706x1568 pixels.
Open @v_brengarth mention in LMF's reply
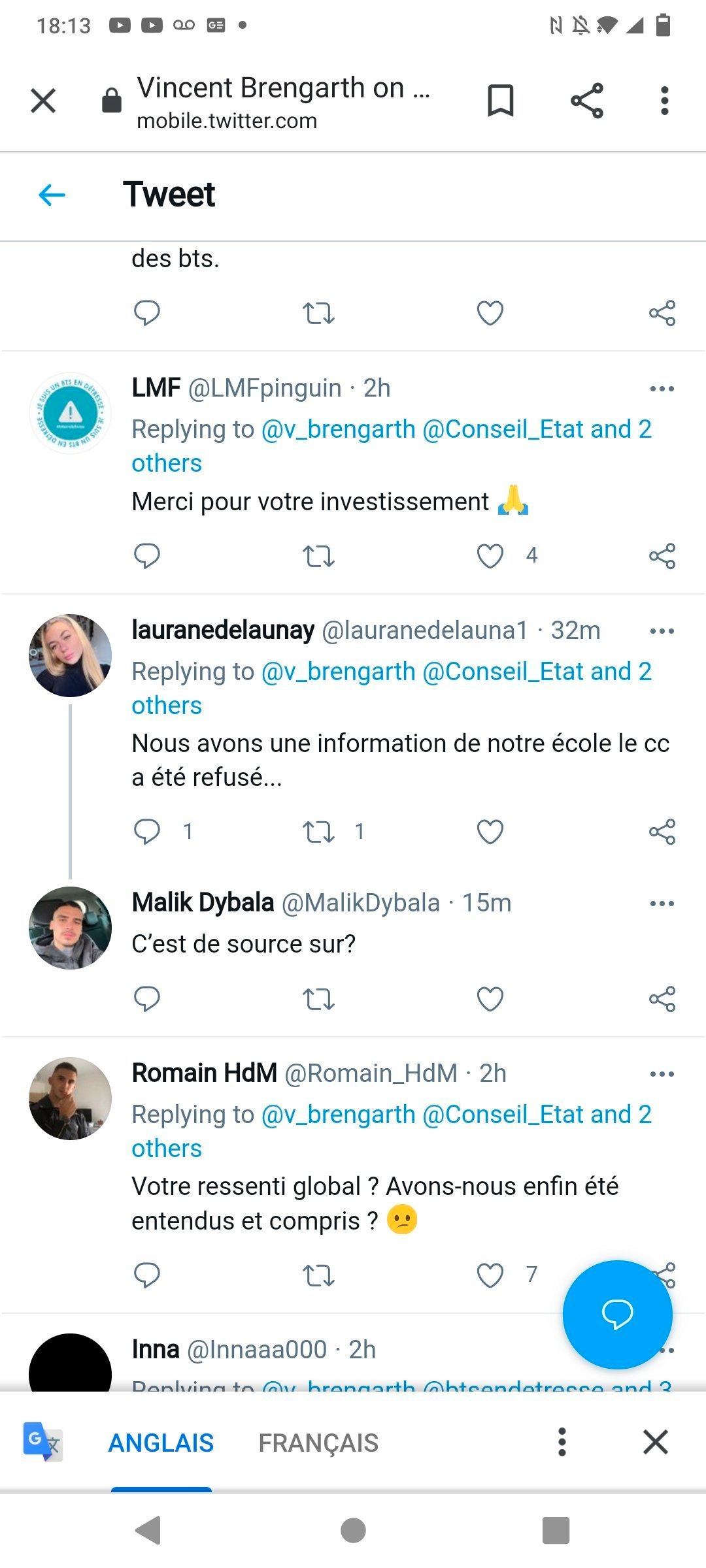click(338, 429)
